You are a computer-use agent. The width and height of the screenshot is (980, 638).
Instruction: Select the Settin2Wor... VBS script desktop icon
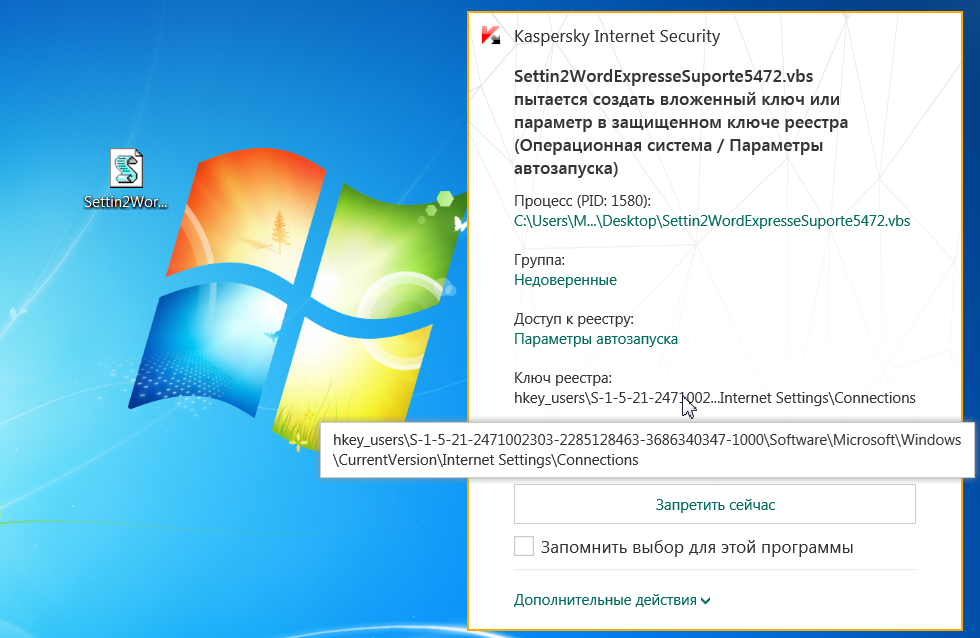pyautogui.click(x=126, y=168)
